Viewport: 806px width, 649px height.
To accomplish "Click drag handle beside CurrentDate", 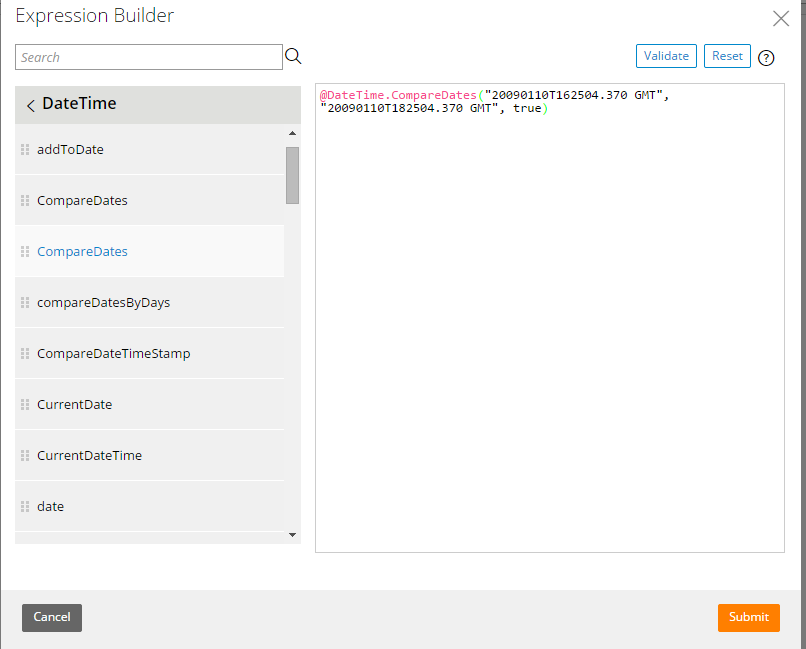I will (x=25, y=405).
